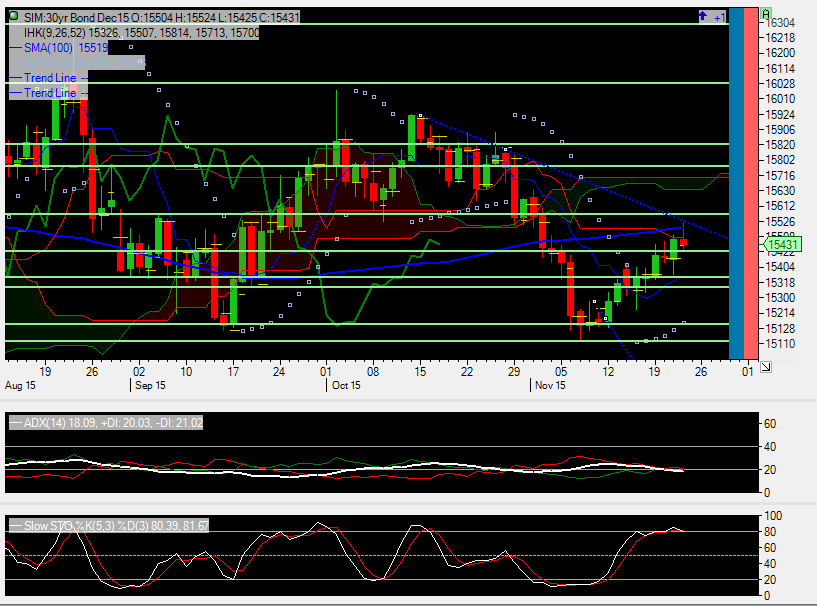Screen dimensions: 817x606
Task: Click the current price tag 15431 on axis
Action: [x=781, y=244]
